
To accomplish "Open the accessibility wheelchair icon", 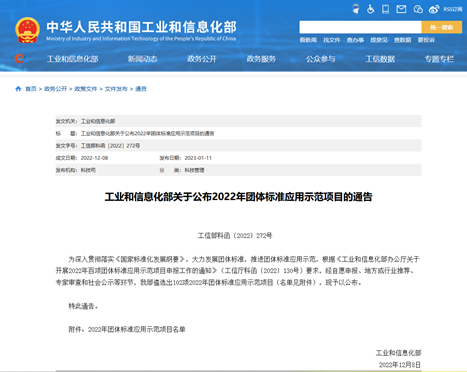I will point(370,9).
